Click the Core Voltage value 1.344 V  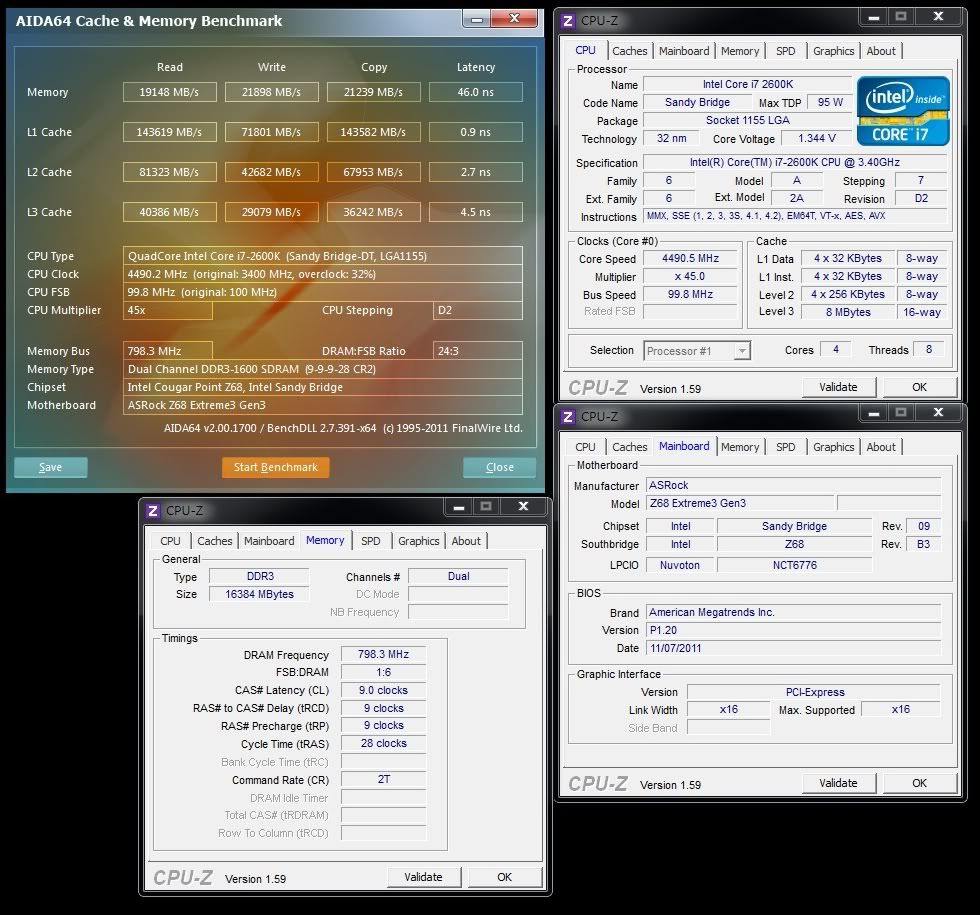(x=816, y=138)
